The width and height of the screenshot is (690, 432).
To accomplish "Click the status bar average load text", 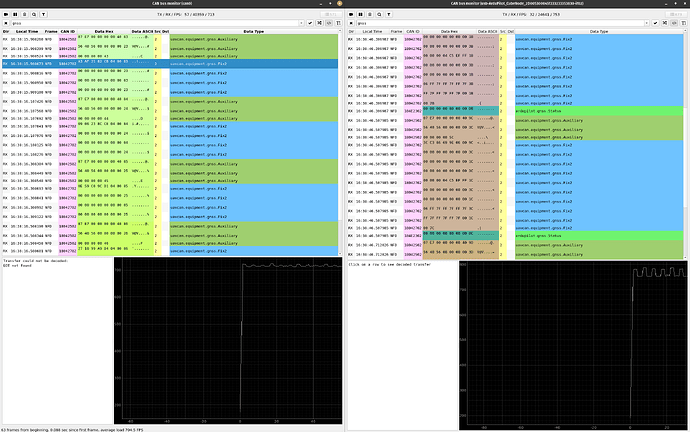I will 72,430.
